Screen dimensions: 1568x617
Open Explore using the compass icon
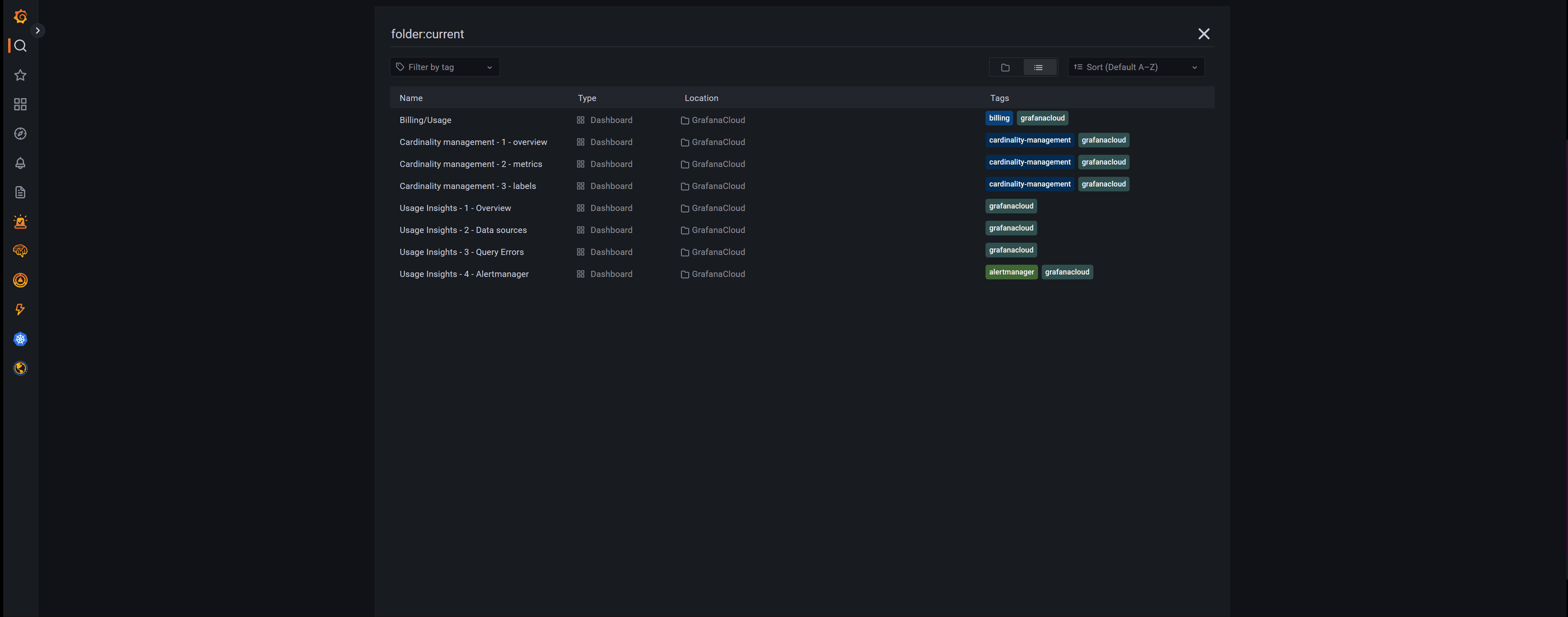[x=20, y=134]
